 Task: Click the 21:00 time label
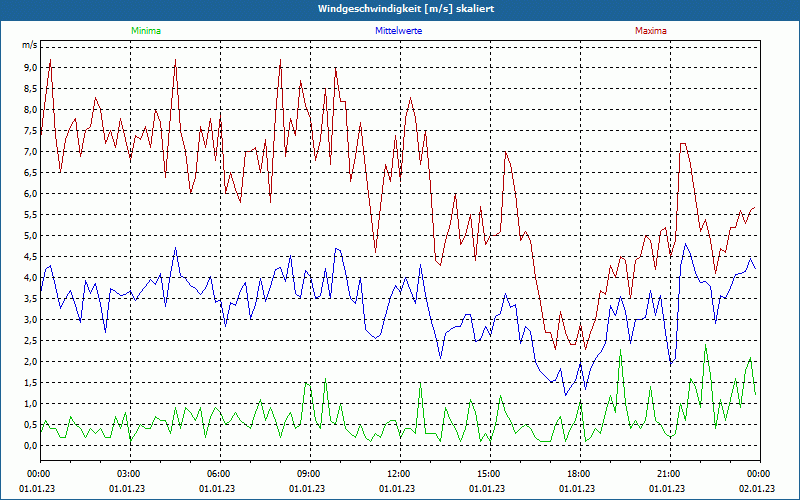[670, 474]
